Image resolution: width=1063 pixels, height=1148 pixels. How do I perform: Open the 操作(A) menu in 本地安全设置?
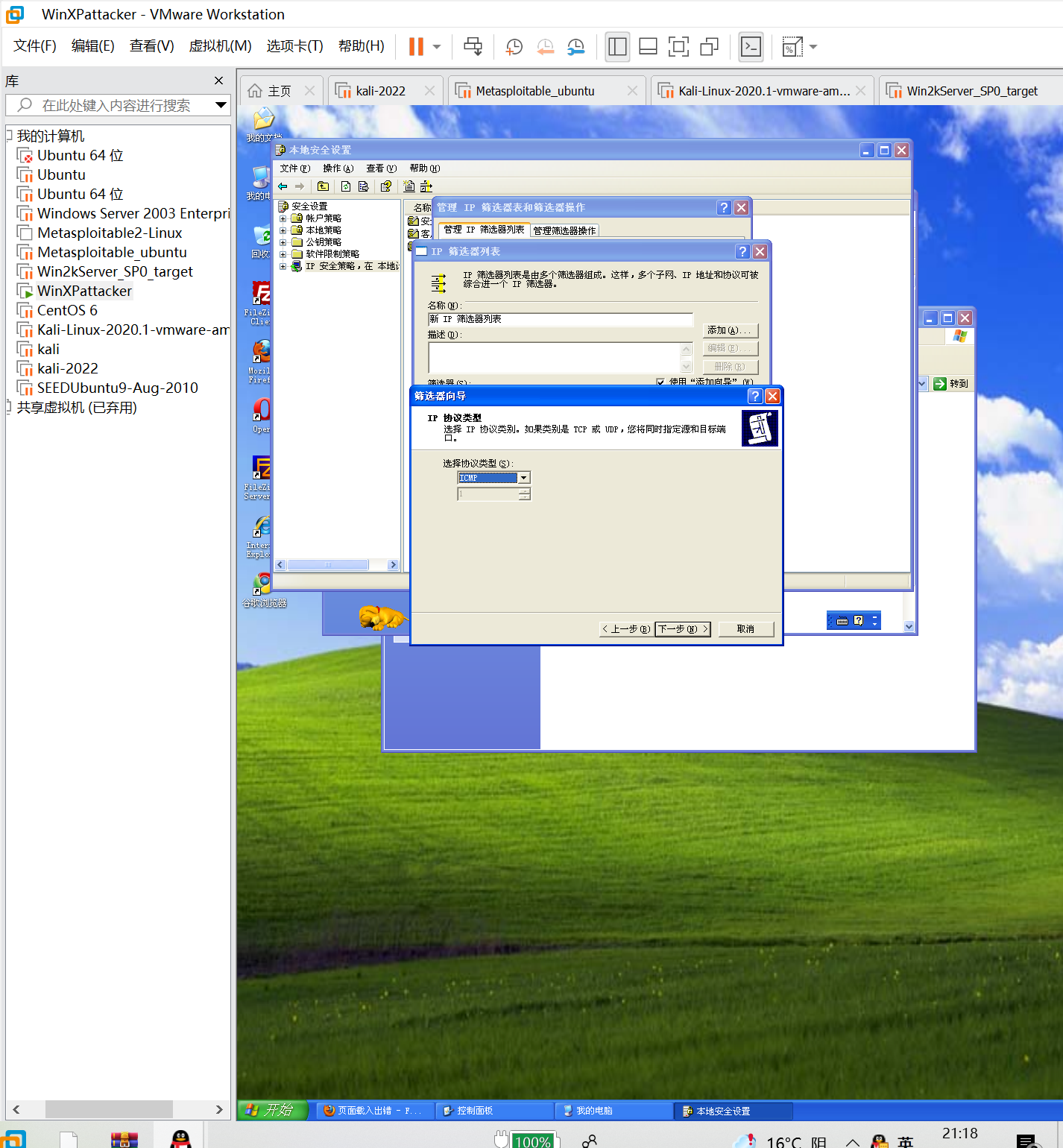[338, 168]
